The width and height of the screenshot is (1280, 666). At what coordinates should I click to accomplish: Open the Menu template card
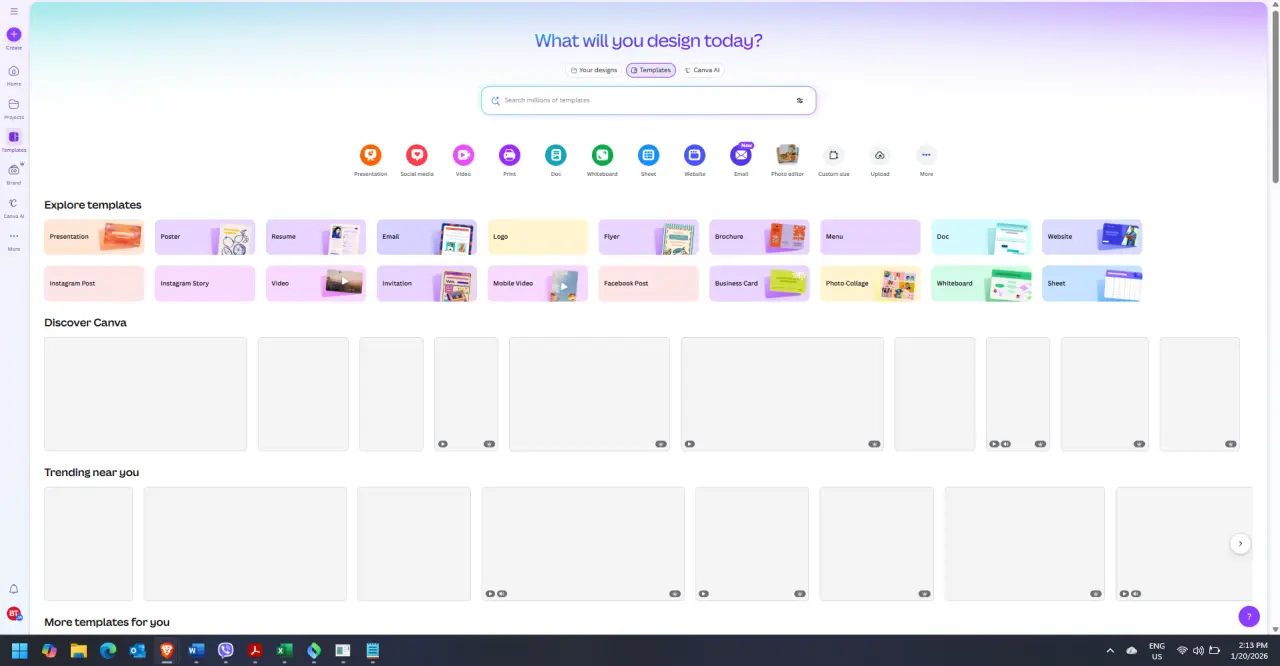point(870,237)
